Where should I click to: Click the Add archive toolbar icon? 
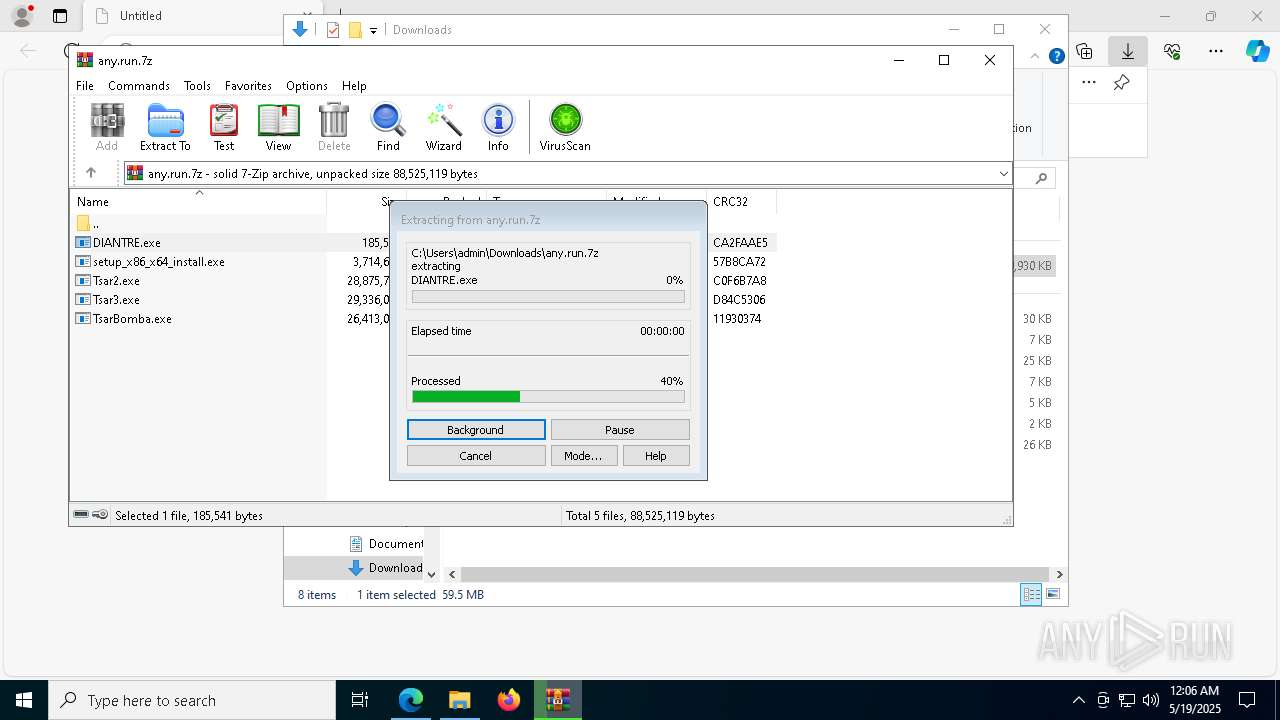pos(107,127)
